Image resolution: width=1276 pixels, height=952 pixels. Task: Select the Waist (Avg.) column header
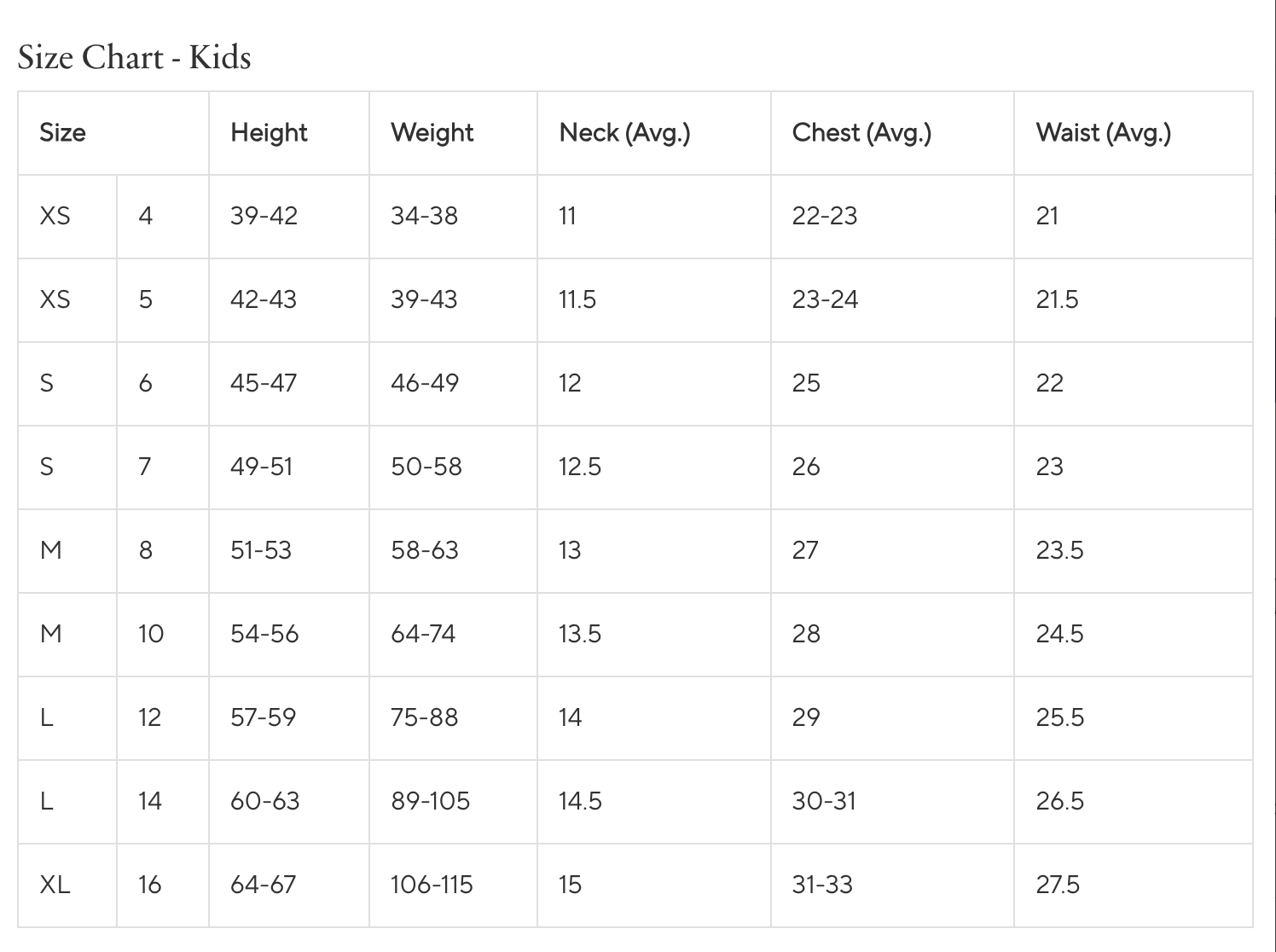coord(1103,133)
